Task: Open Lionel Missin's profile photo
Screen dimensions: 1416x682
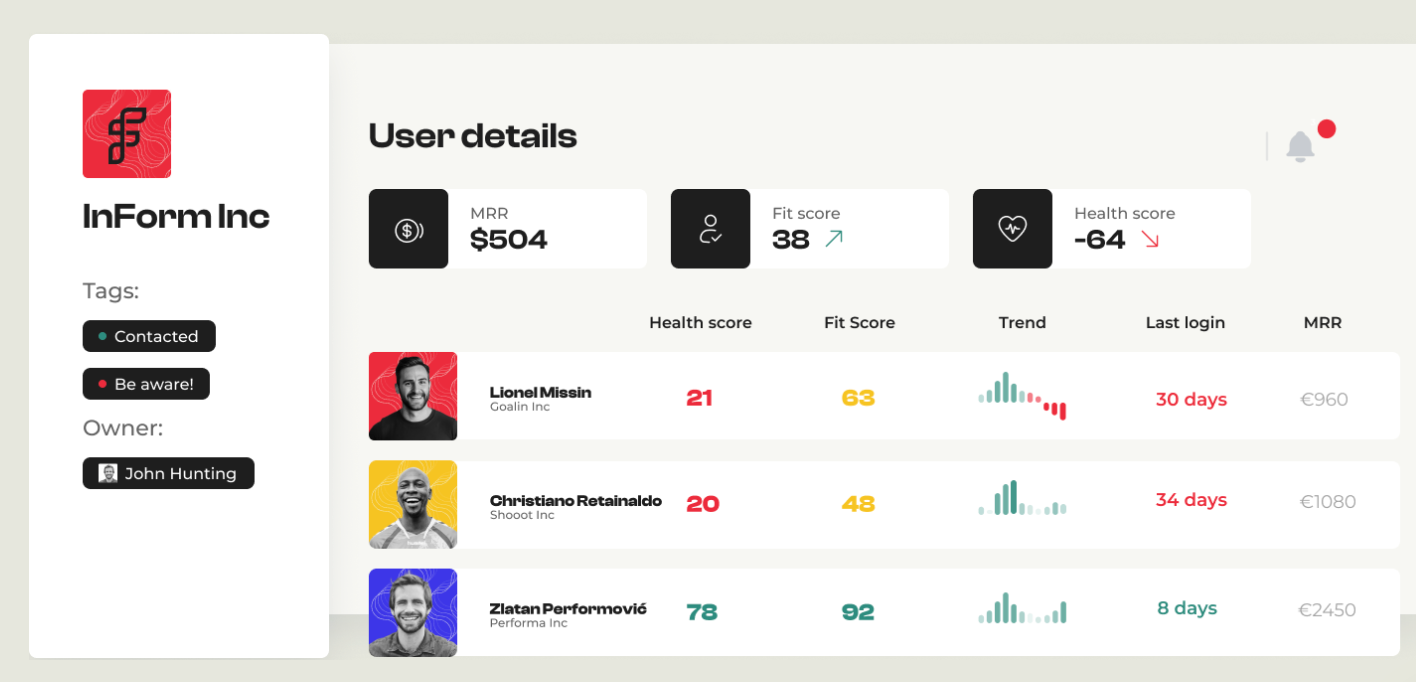Action: click(x=413, y=396)
